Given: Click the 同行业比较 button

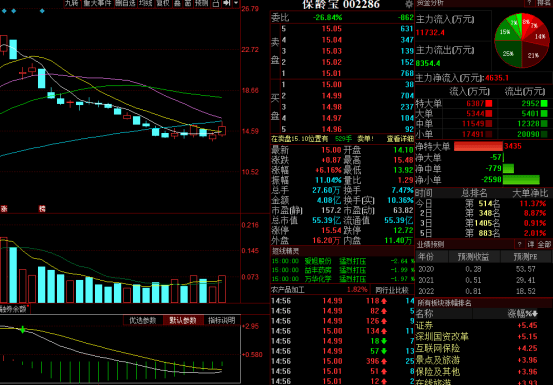Looking at the screenshot, I should point(391,290).
